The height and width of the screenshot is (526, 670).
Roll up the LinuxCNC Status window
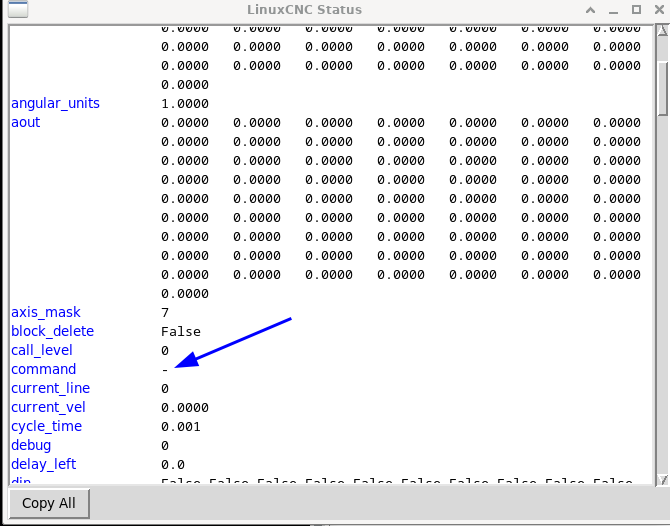(x=591, y=10)
